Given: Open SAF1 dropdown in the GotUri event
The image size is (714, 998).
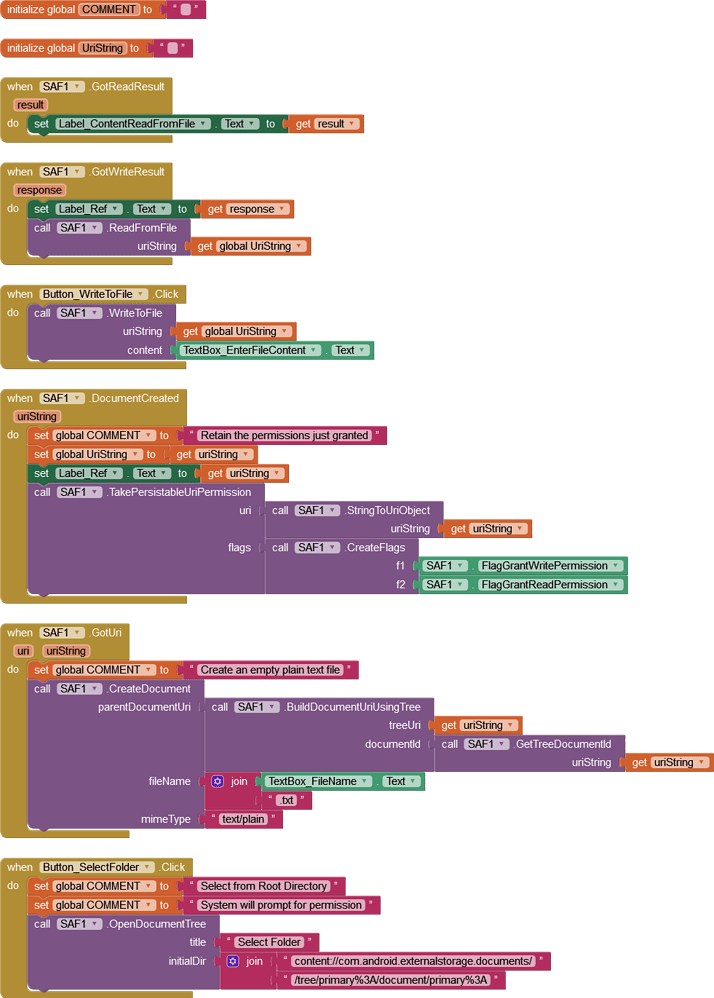Looking at the screenshot, I should [62, 633].
